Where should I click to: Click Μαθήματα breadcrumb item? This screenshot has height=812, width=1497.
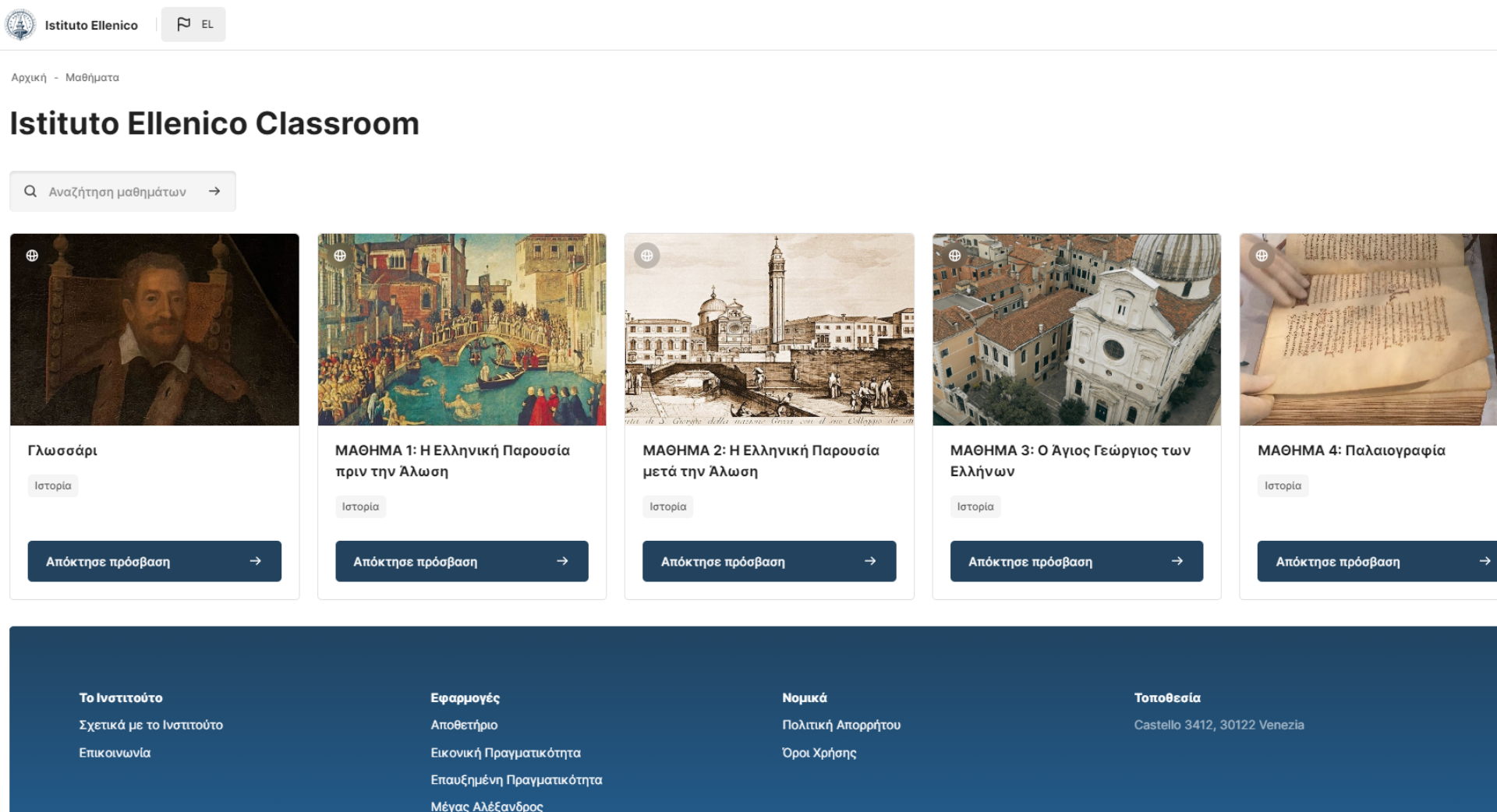(92, 77)
